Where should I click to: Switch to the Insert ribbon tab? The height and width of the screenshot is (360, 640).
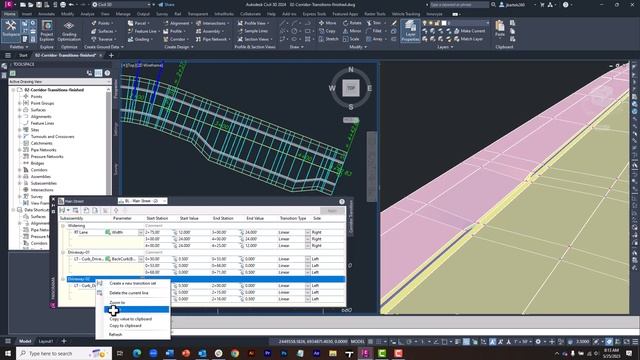[27, 14]
